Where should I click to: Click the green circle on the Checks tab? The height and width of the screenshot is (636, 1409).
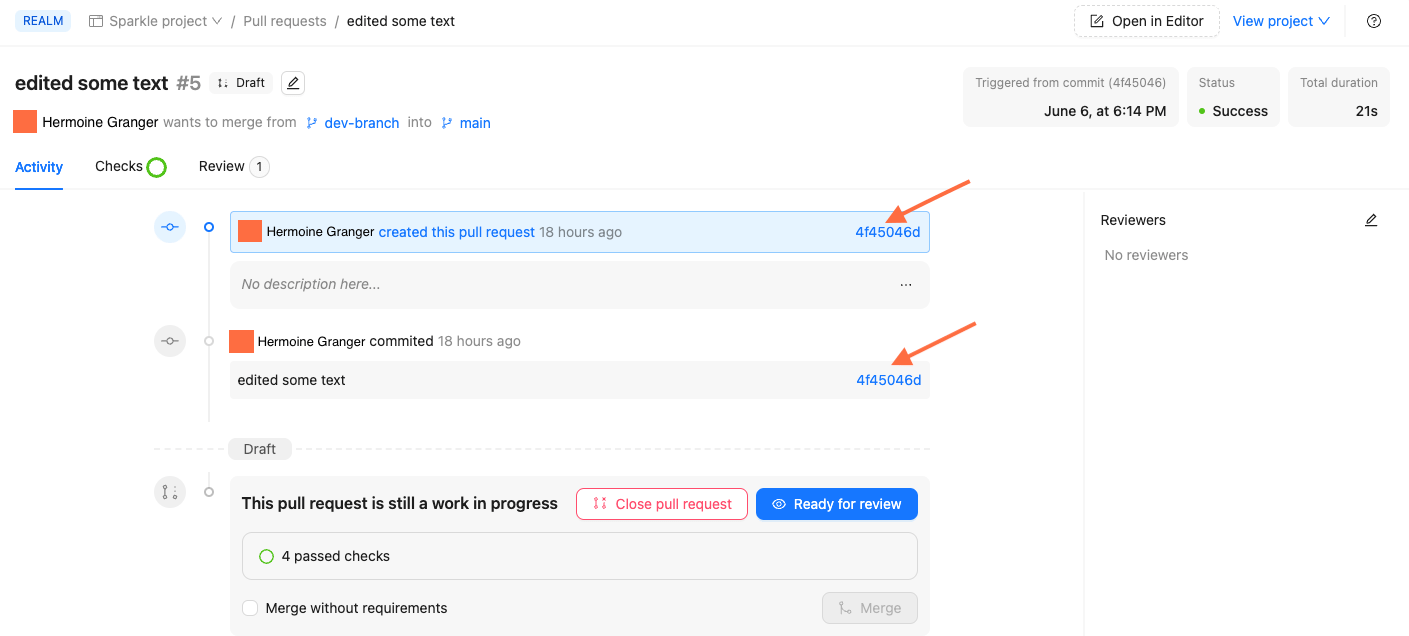157,167
